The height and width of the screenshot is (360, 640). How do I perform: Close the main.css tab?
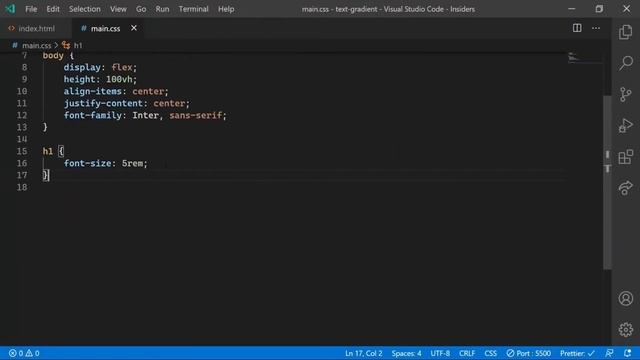[134, 28]
